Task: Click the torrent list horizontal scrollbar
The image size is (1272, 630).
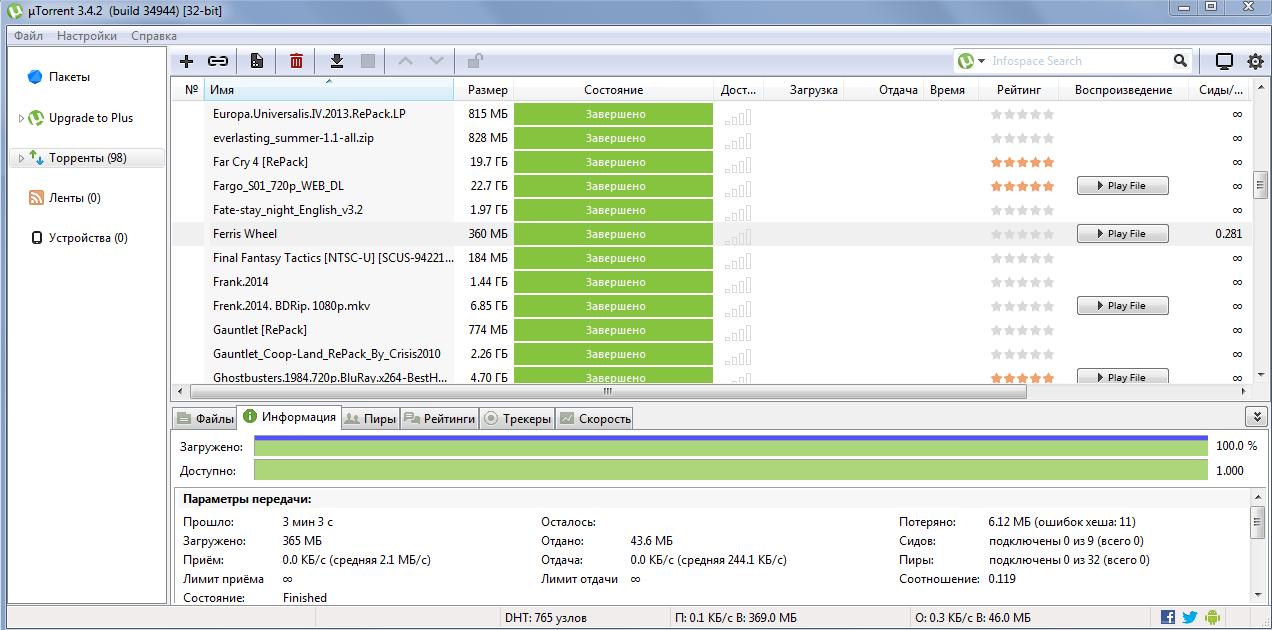Action: tap(610, 392)
